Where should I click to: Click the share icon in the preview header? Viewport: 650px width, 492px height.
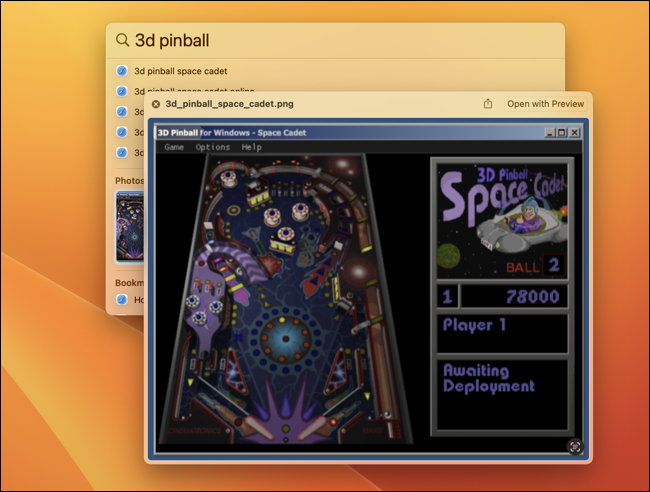pos(488,104)
